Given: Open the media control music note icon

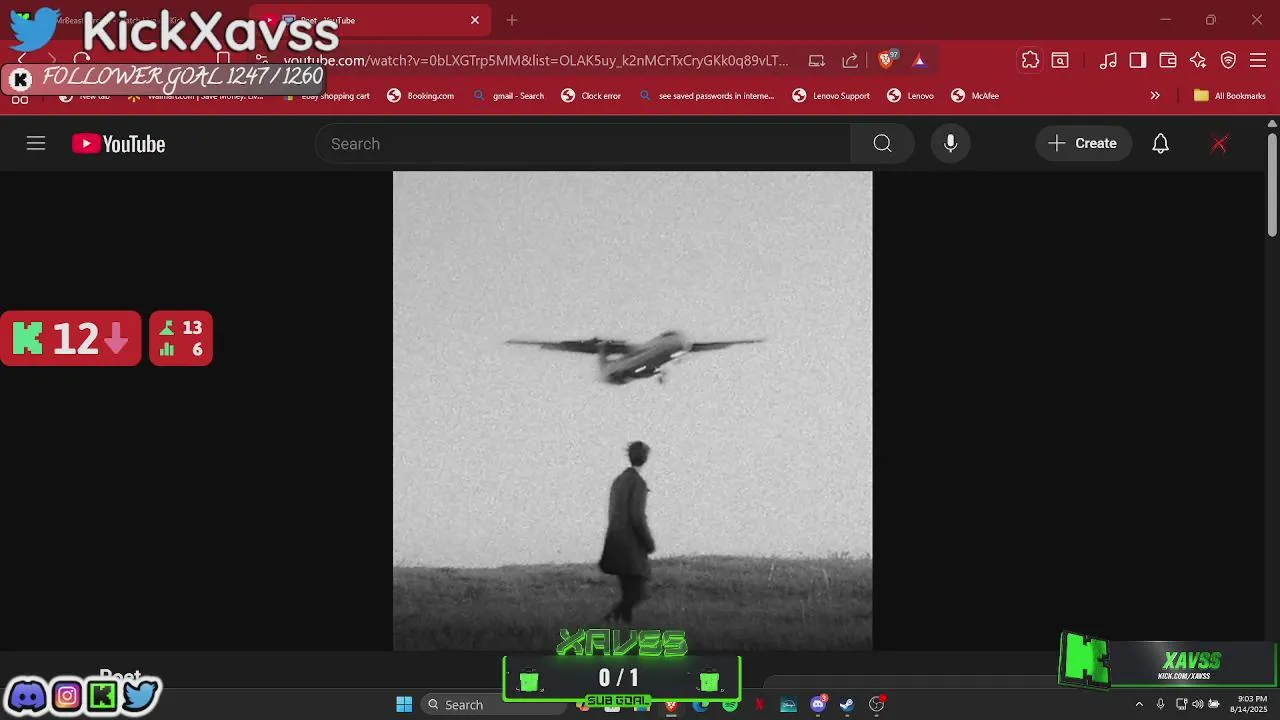Looking at the screenshot, I should point(1108,60).
